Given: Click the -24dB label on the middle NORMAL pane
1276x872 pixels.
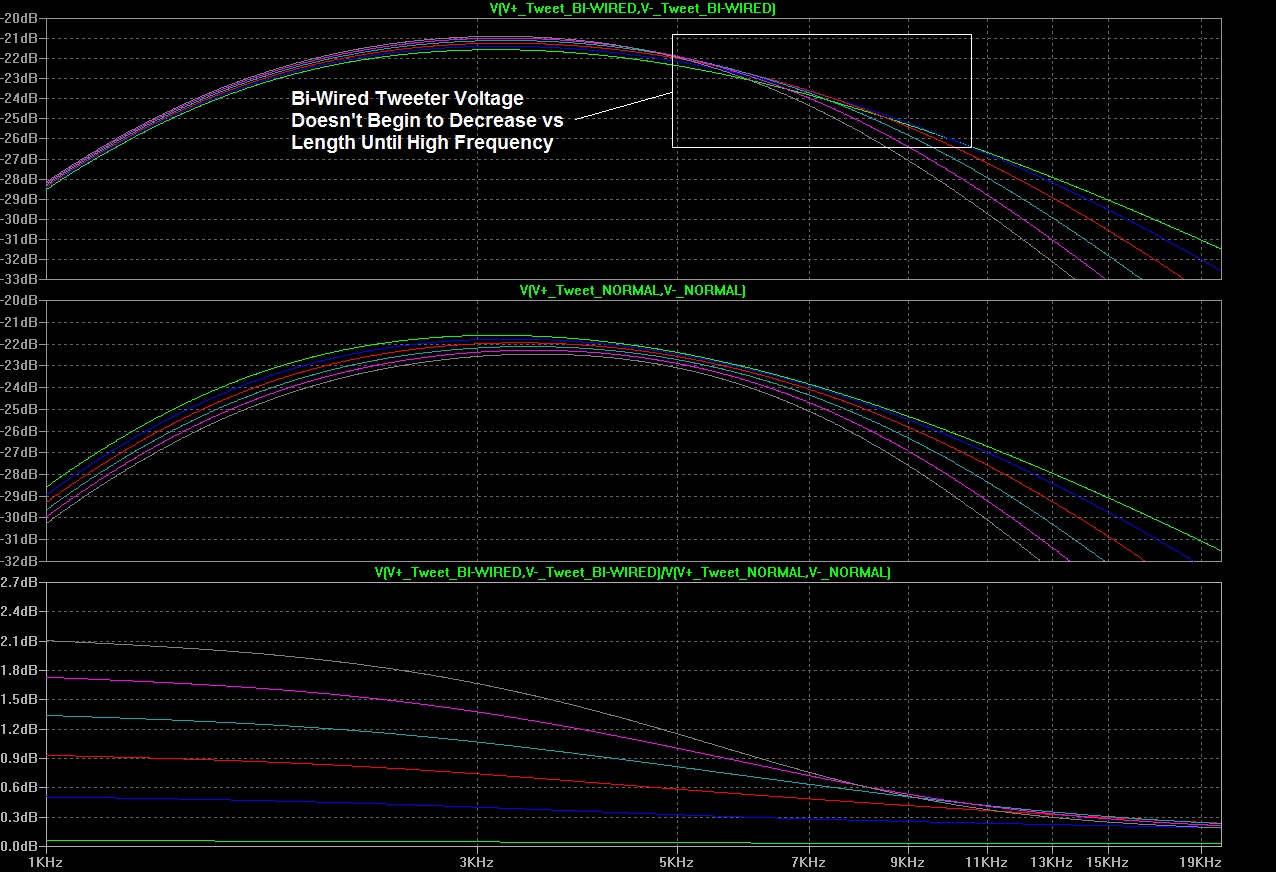Looking at the screenshot, I should point(19,387).
